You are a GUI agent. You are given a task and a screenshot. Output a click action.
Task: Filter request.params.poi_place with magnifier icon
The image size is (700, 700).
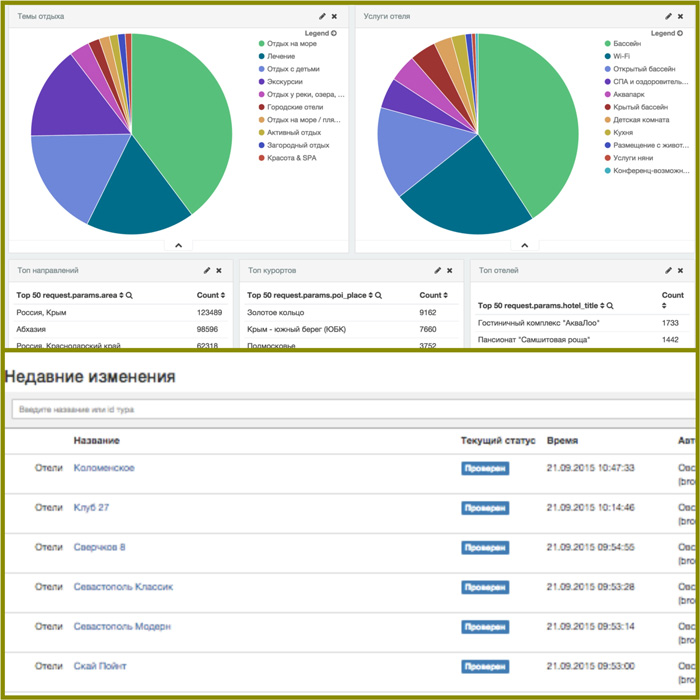[x=378, y=295]
